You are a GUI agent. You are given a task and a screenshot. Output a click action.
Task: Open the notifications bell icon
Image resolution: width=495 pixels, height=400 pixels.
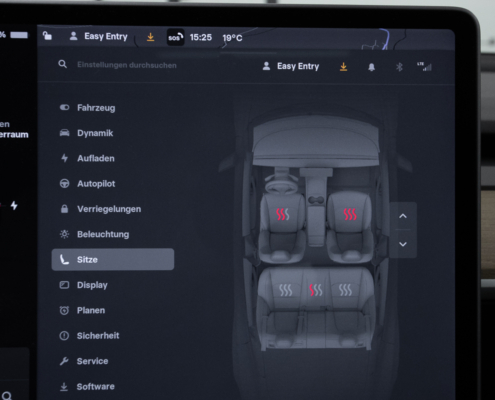click(371, 67)
